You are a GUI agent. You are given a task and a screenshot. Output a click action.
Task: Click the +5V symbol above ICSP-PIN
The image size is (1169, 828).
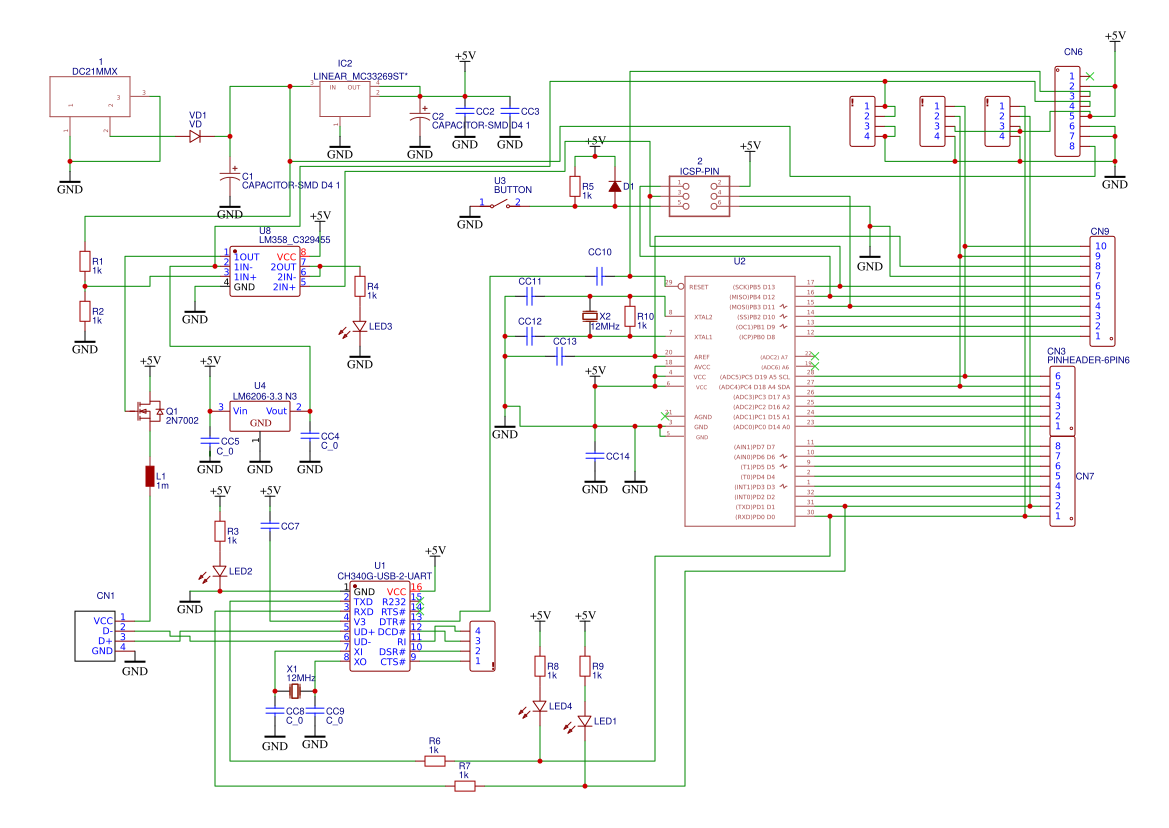point(750,148)
